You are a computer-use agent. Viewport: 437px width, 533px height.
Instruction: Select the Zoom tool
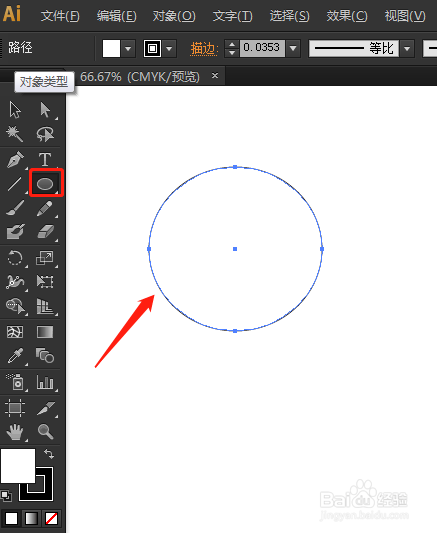46,432
